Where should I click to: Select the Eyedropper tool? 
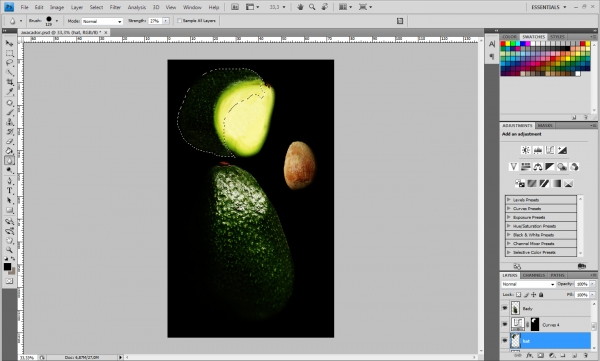pos(9,91)
